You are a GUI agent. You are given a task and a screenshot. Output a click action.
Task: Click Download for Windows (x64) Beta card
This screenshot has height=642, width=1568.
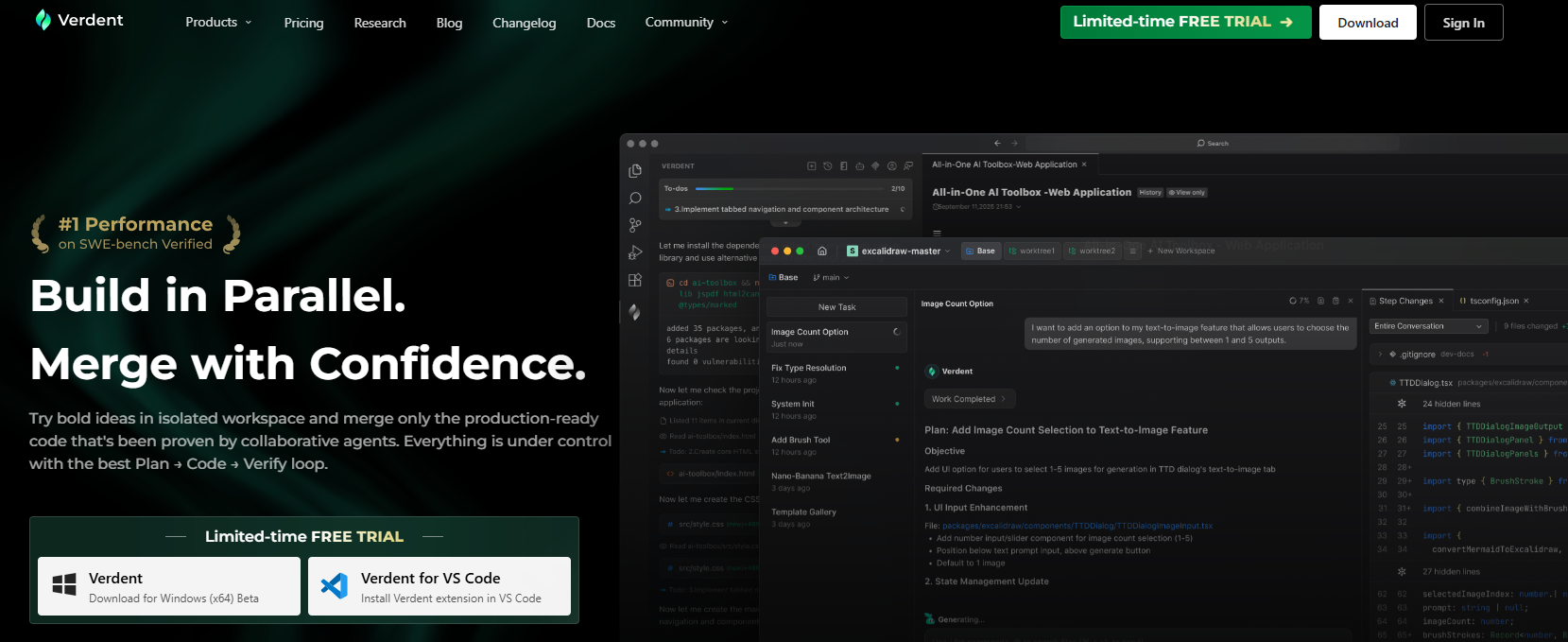(169, 586)
